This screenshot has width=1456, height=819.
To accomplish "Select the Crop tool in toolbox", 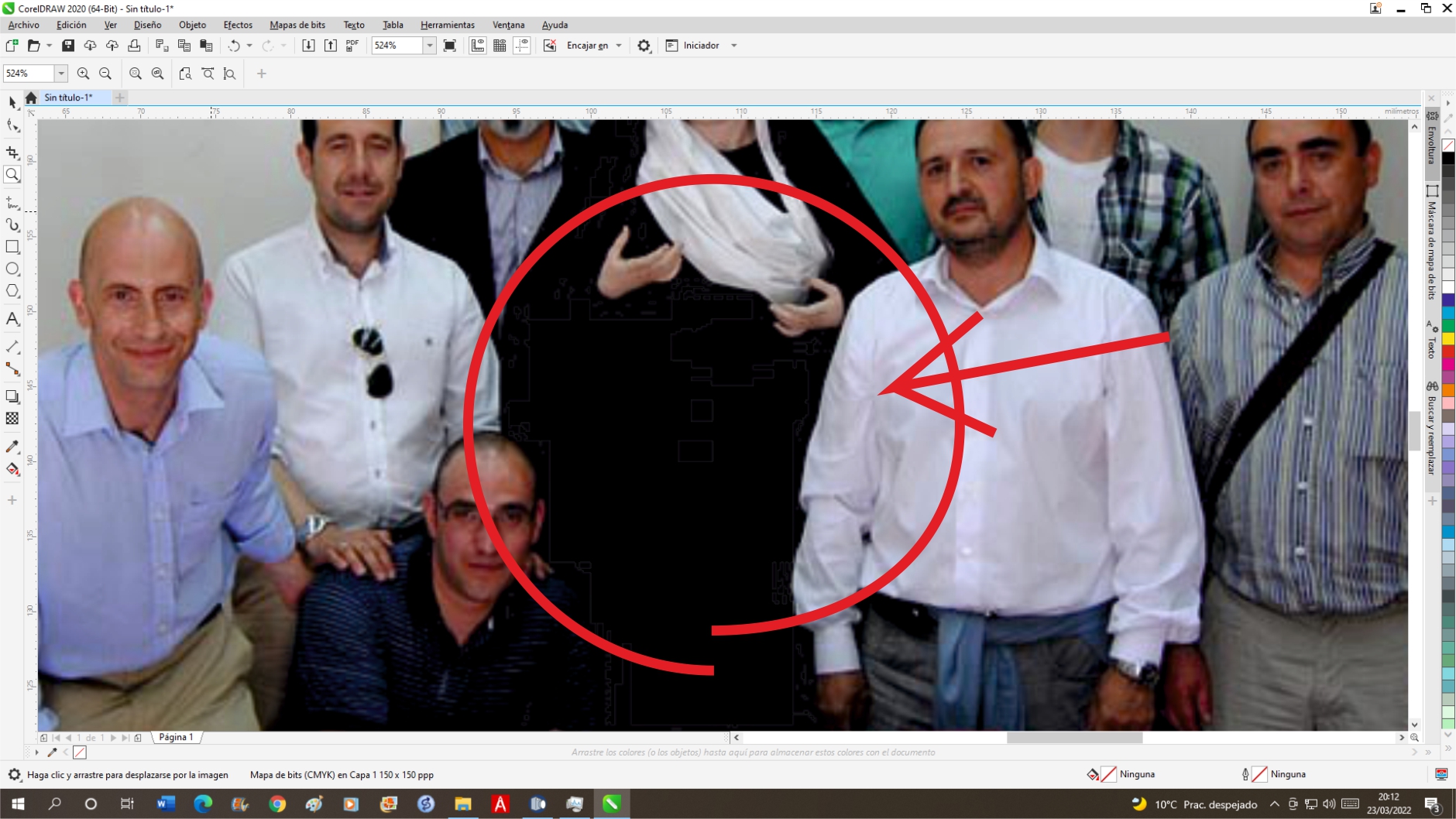I will (x=12, y=152).
